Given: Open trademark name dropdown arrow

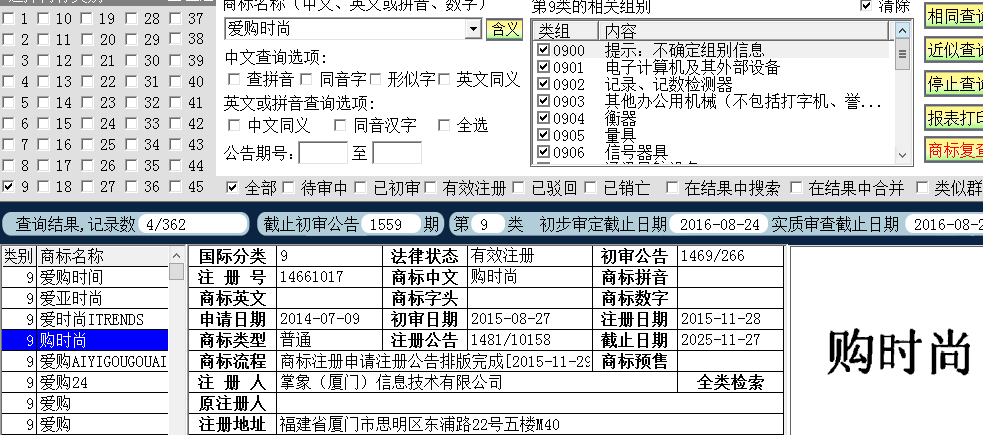Looking at the screenshot, I should (473, 29).
